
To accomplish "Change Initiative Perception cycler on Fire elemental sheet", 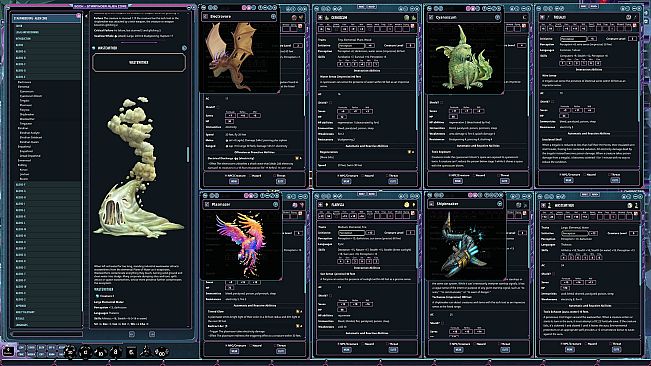I will 351,232.
